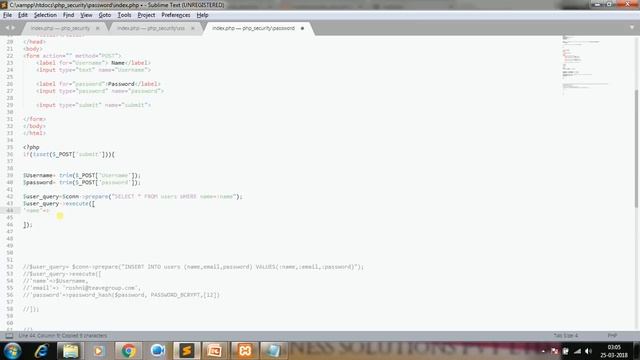The height and width of the screenshot is (360, 640).
Task: Open the View menu
Action: coord(86,15)
